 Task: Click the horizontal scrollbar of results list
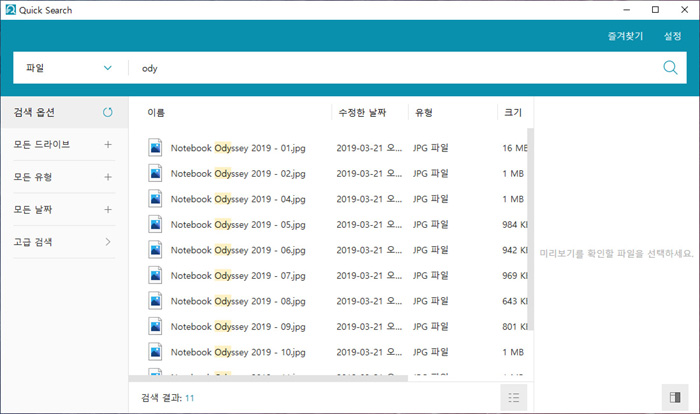(x=268, y=378)
